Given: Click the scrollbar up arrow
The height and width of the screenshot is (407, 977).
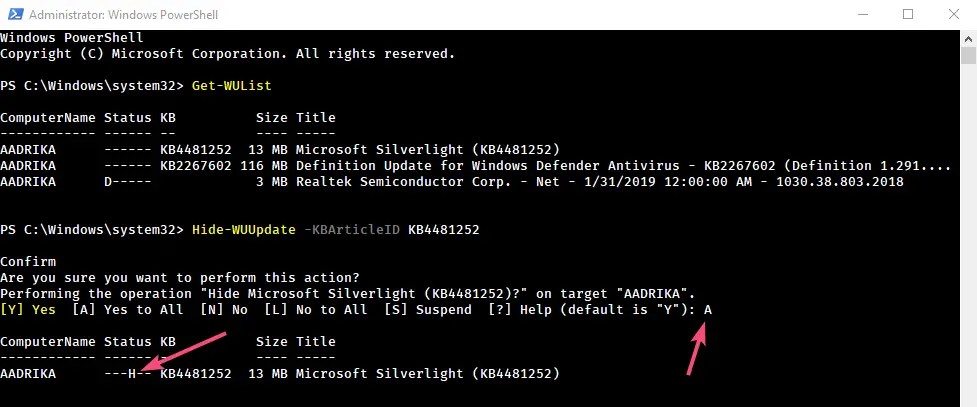Looking at the screenshot, I should click(968, 37).
